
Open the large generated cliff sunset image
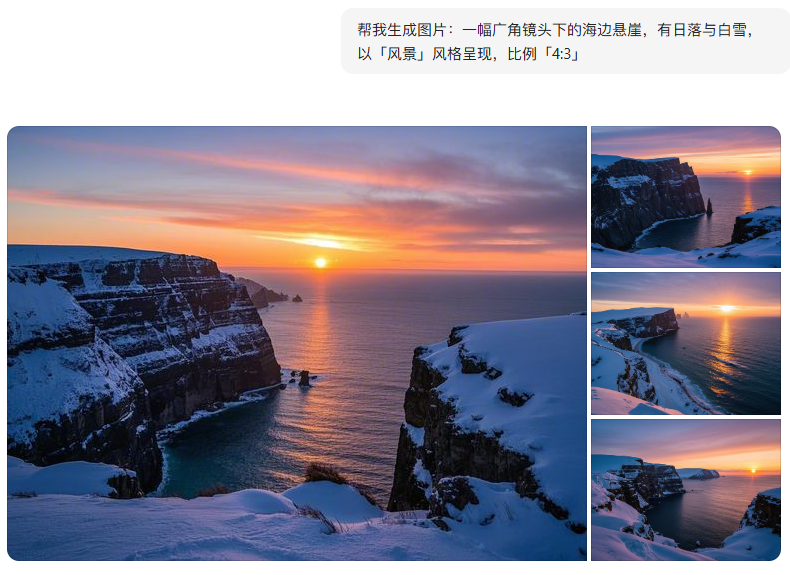tap(297, 343)
